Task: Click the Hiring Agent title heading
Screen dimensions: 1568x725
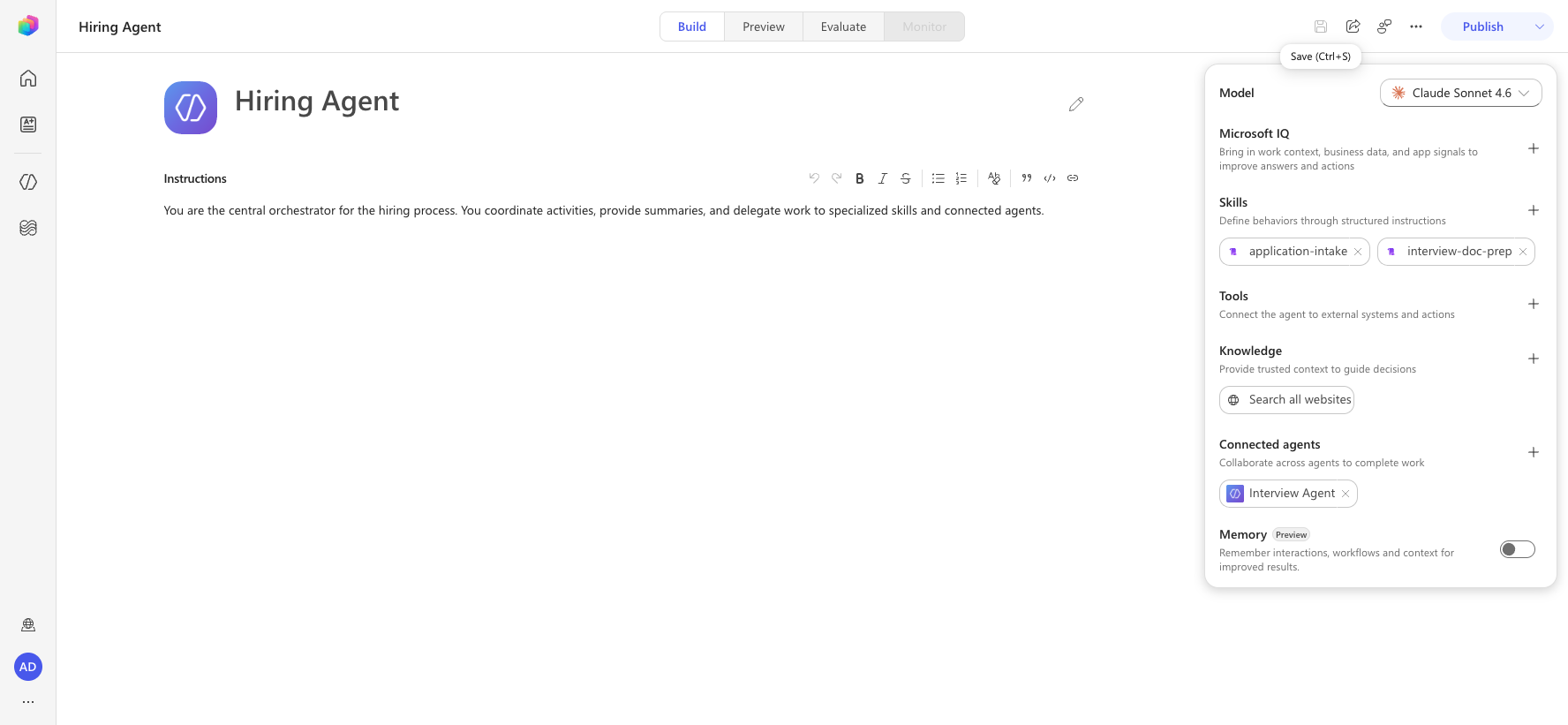Action: click(317, 102)
